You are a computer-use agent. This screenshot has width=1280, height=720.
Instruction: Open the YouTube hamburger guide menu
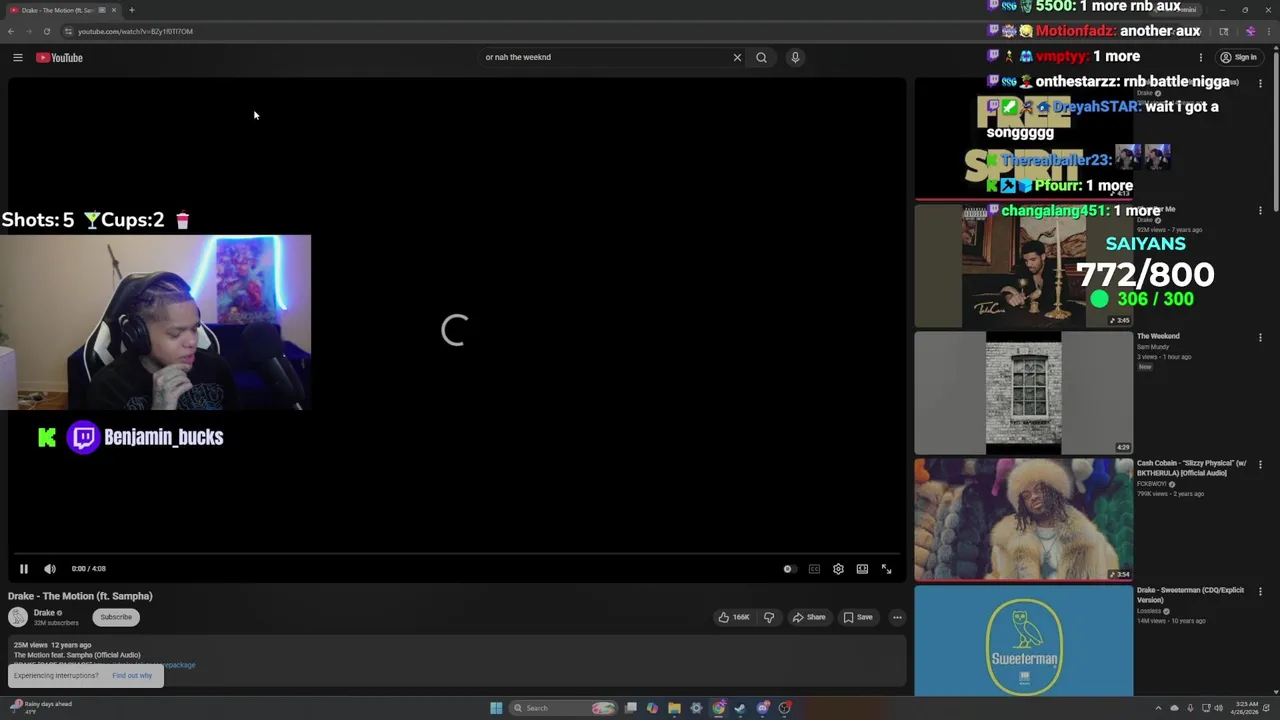17,58
